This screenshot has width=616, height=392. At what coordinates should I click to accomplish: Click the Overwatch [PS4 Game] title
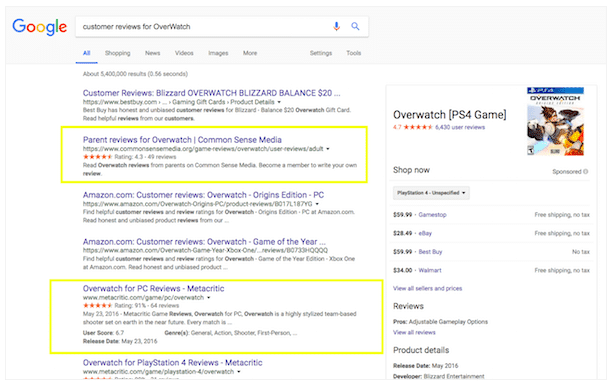coord(449,115)
